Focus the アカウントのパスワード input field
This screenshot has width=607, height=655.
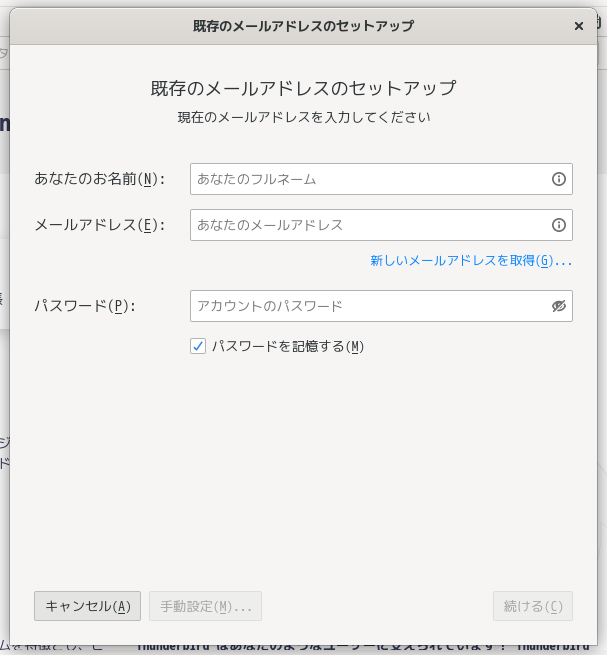(x=381, y=306)
